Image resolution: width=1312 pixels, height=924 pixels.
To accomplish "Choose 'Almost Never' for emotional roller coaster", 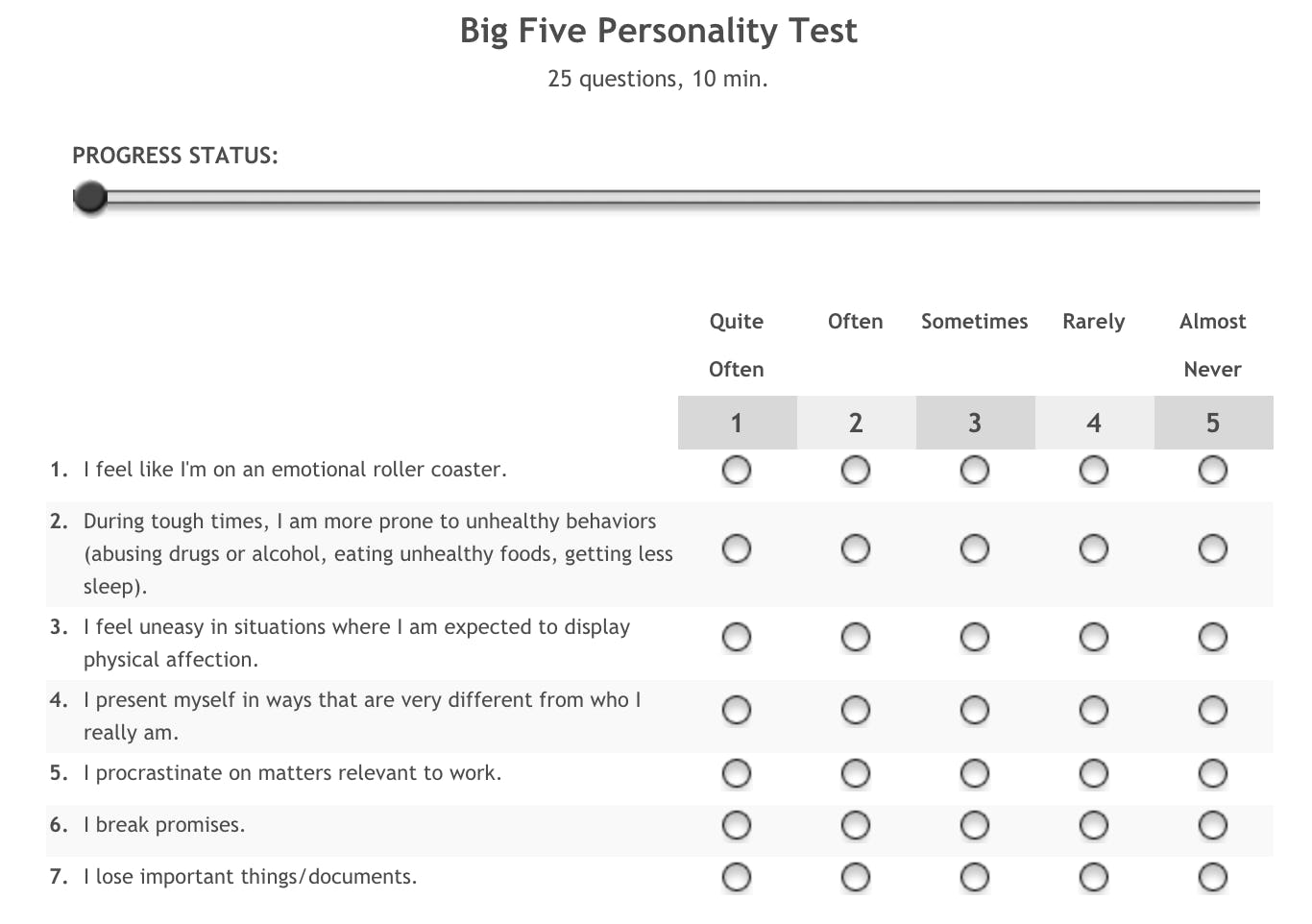I will click(1213, 471).
